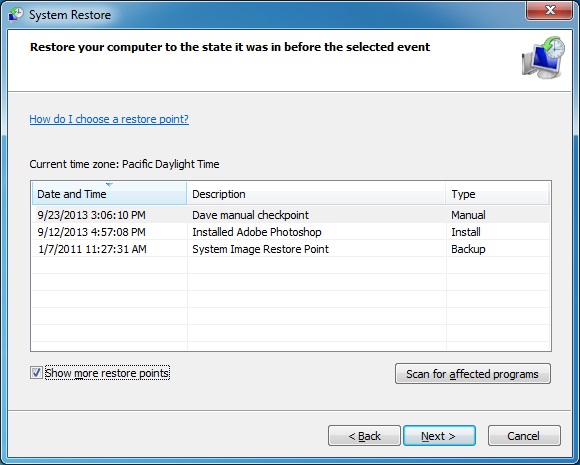This screenshot has height=465, width=580.
Task: Sort by Date and Time column header
Action: (109, 193)
